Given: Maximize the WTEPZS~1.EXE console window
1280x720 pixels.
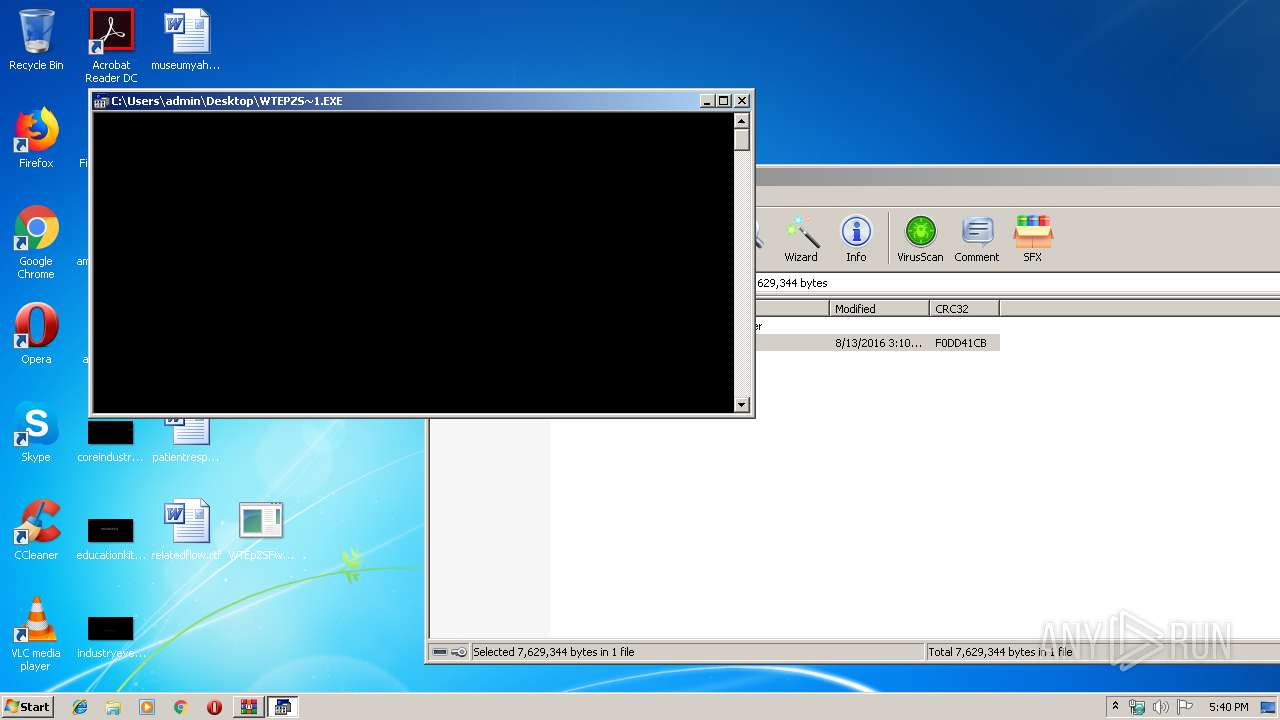Looking at the screenshot, I should (x=725, y=101).
